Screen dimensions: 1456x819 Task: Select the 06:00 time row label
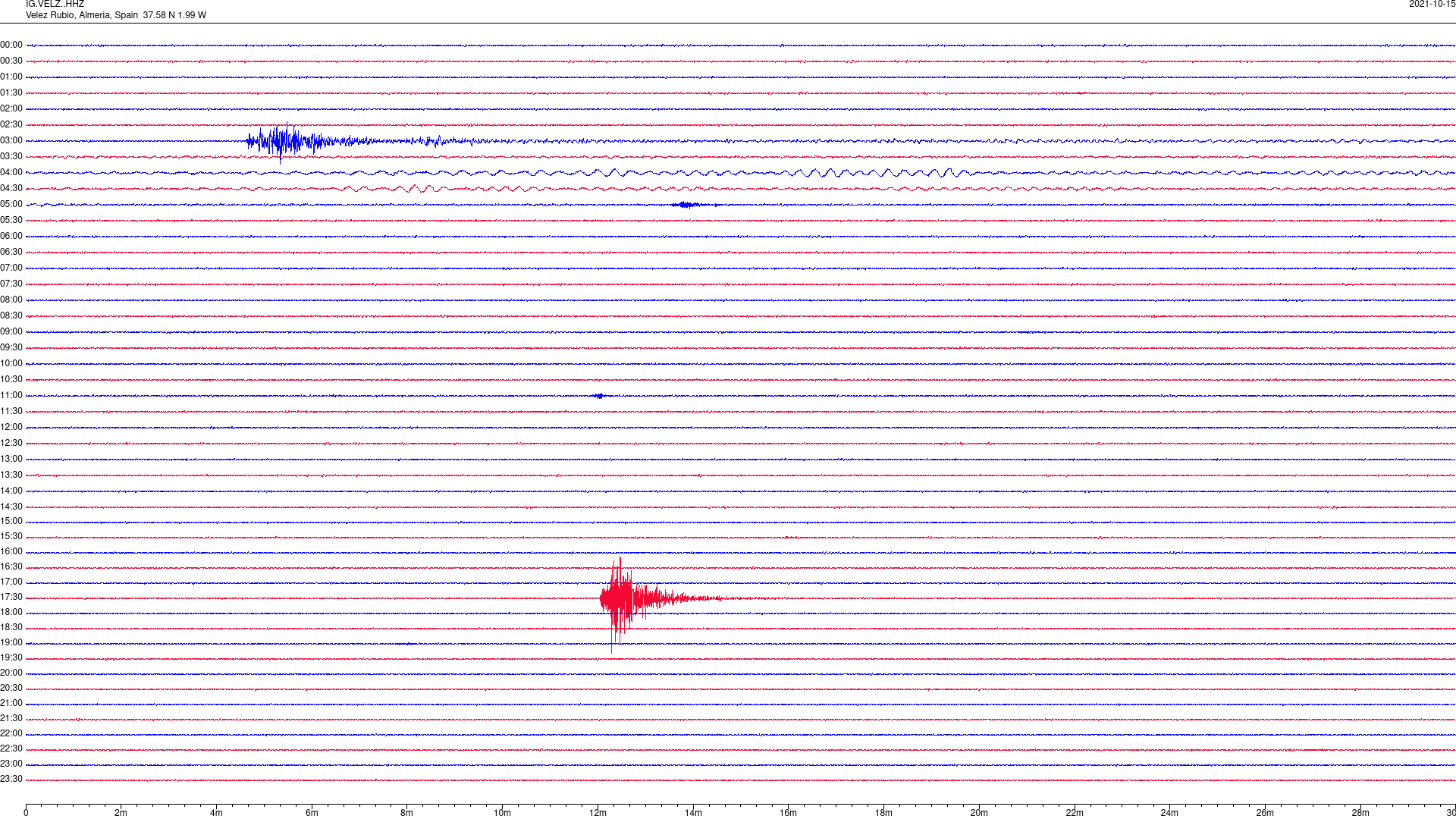pyautogui.click(x=11, y=236)
